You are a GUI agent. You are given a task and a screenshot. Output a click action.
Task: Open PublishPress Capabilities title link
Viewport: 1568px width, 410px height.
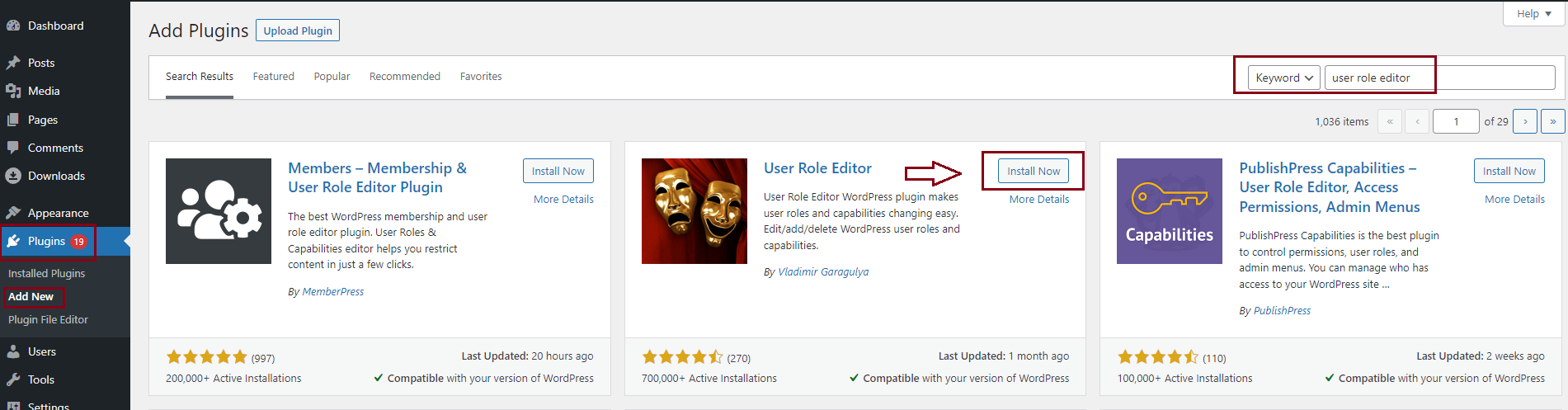(1330, 187)
